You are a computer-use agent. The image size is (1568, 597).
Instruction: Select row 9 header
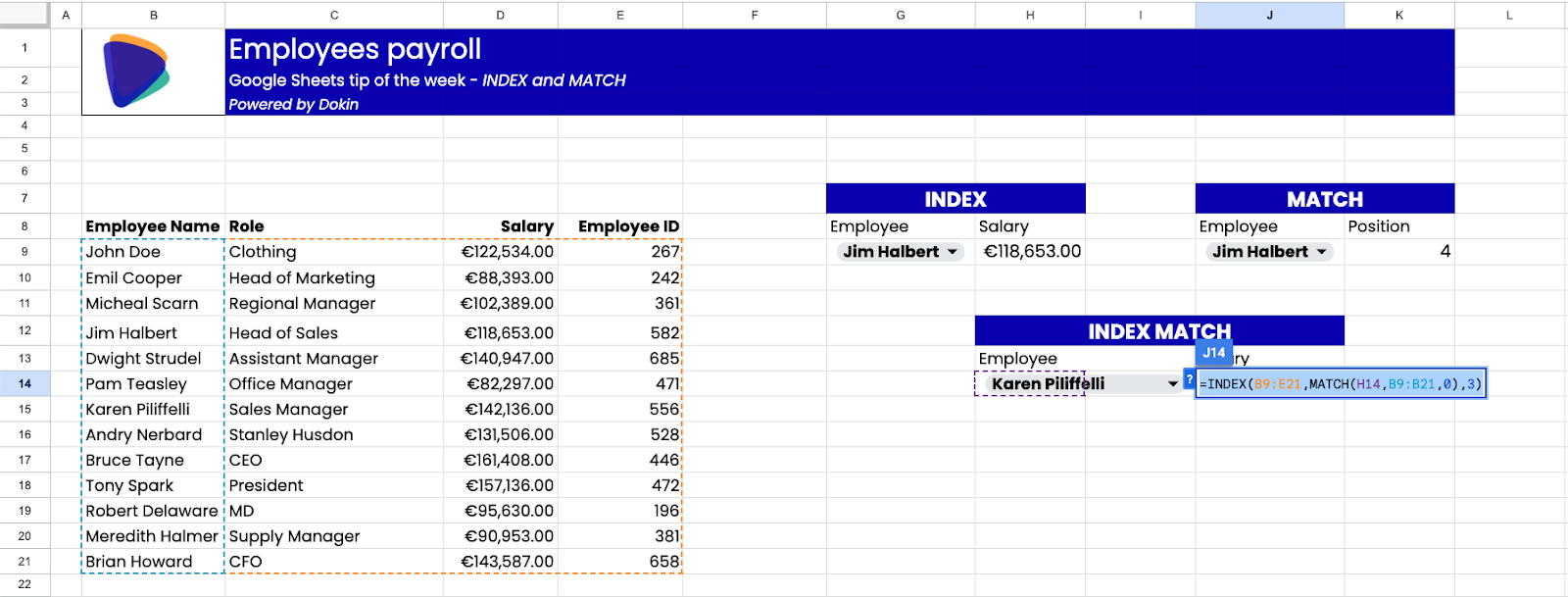pyautogui.click(x=24, y=252)
